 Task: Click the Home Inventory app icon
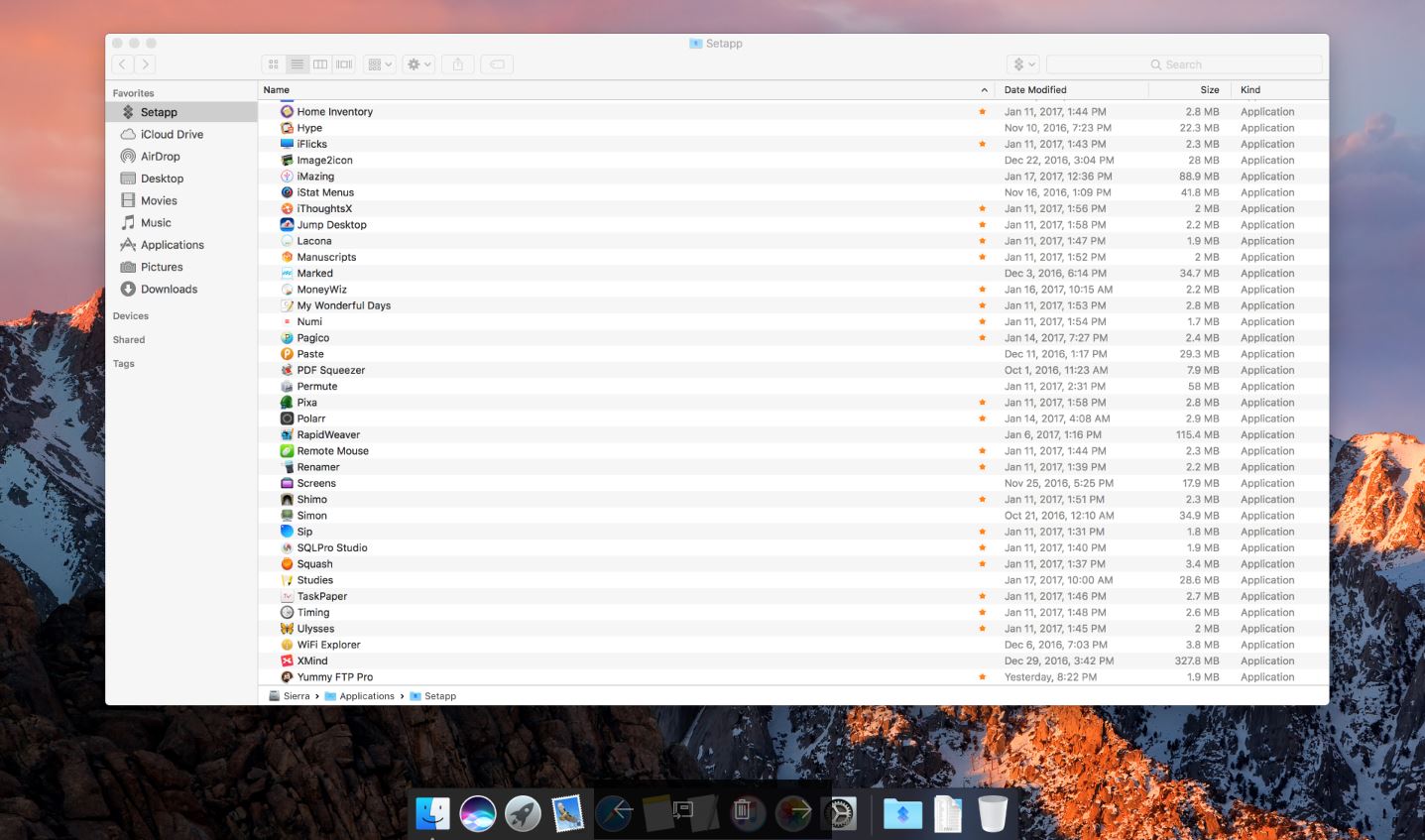coord(287,112)
